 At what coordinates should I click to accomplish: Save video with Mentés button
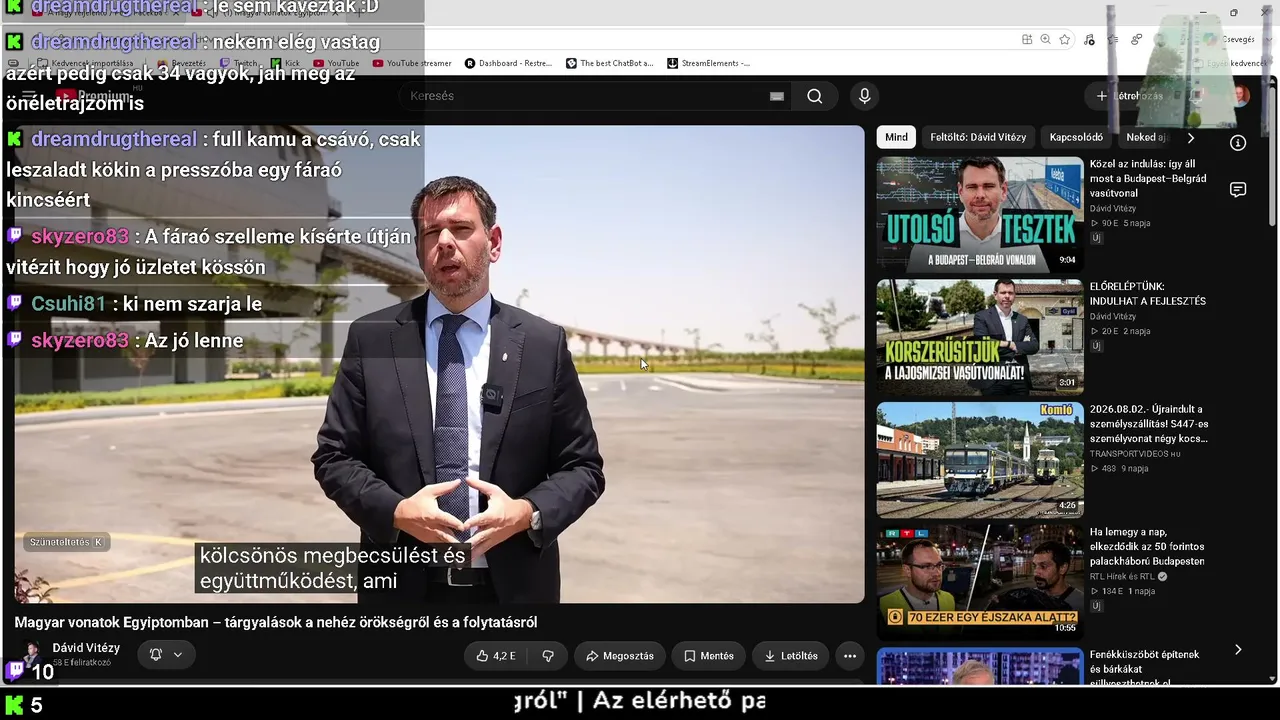point(709,656)
